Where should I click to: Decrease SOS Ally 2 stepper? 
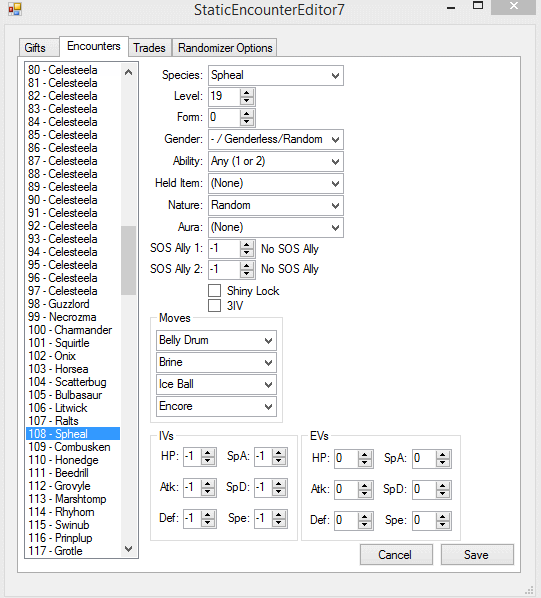tap(247, 273)
